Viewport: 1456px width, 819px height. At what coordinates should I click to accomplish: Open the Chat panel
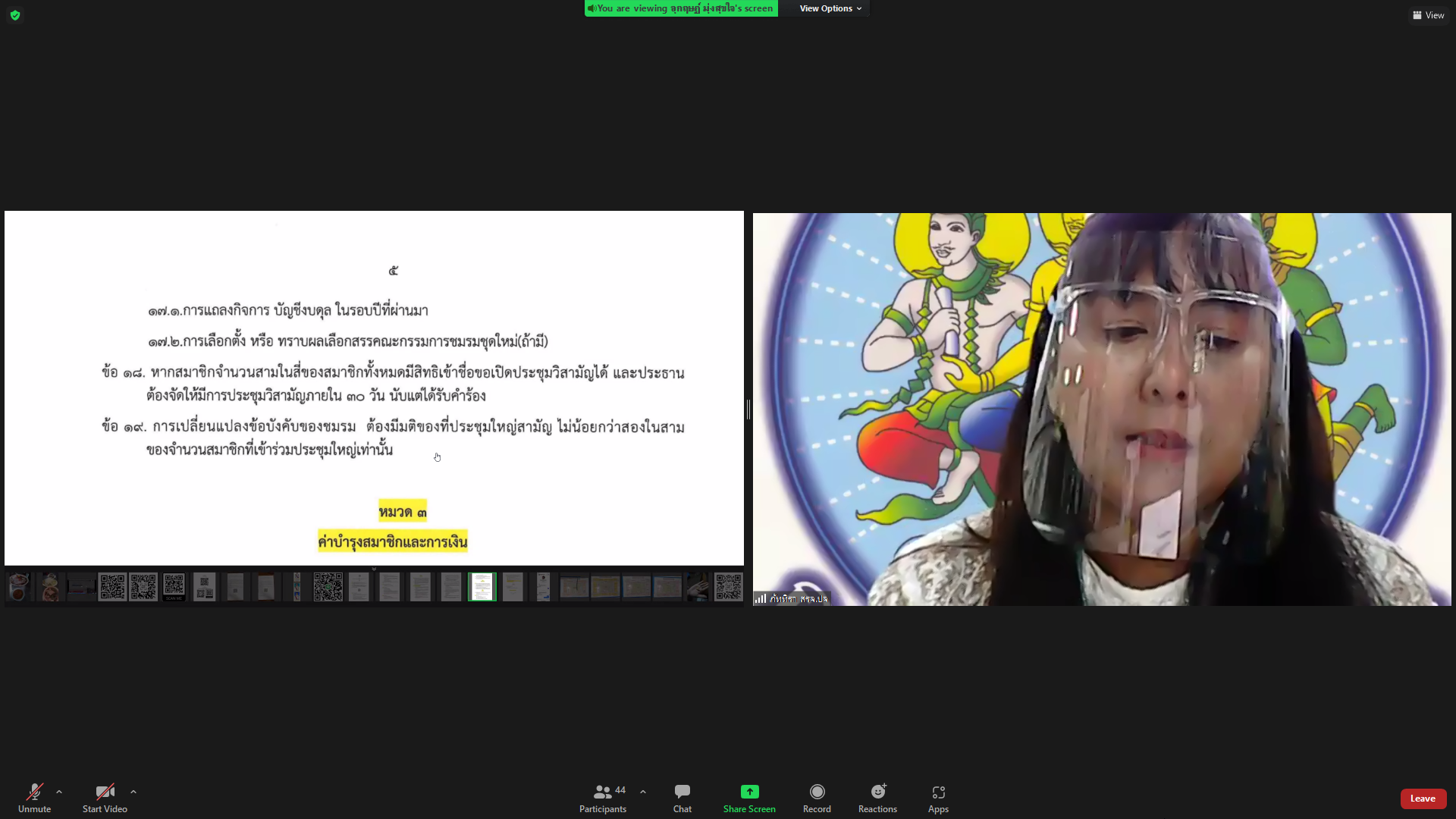coord(682,798)
